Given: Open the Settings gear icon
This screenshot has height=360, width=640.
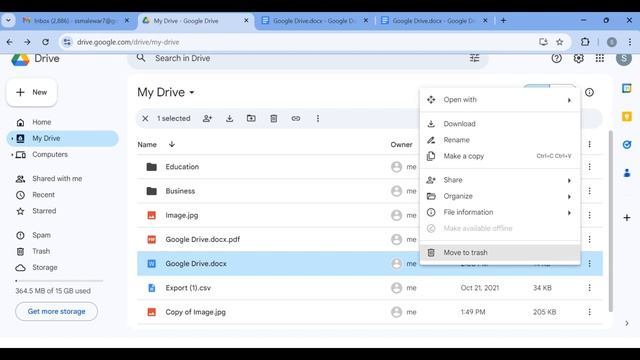Looking at the screenshot, I should coord(578,58).
